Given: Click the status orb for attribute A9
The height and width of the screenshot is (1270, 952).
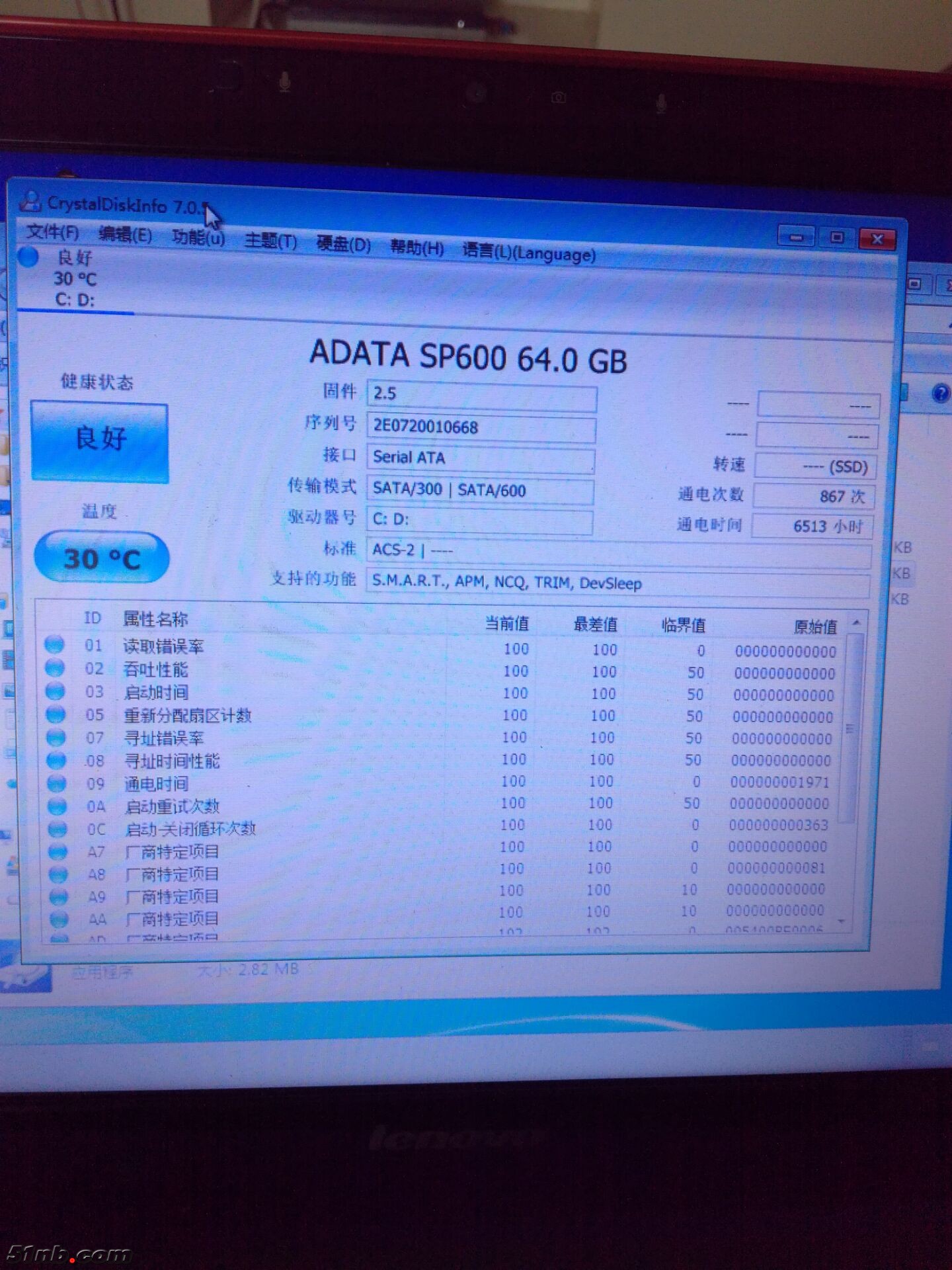Looking at the screenshot, I should (59, 897).
